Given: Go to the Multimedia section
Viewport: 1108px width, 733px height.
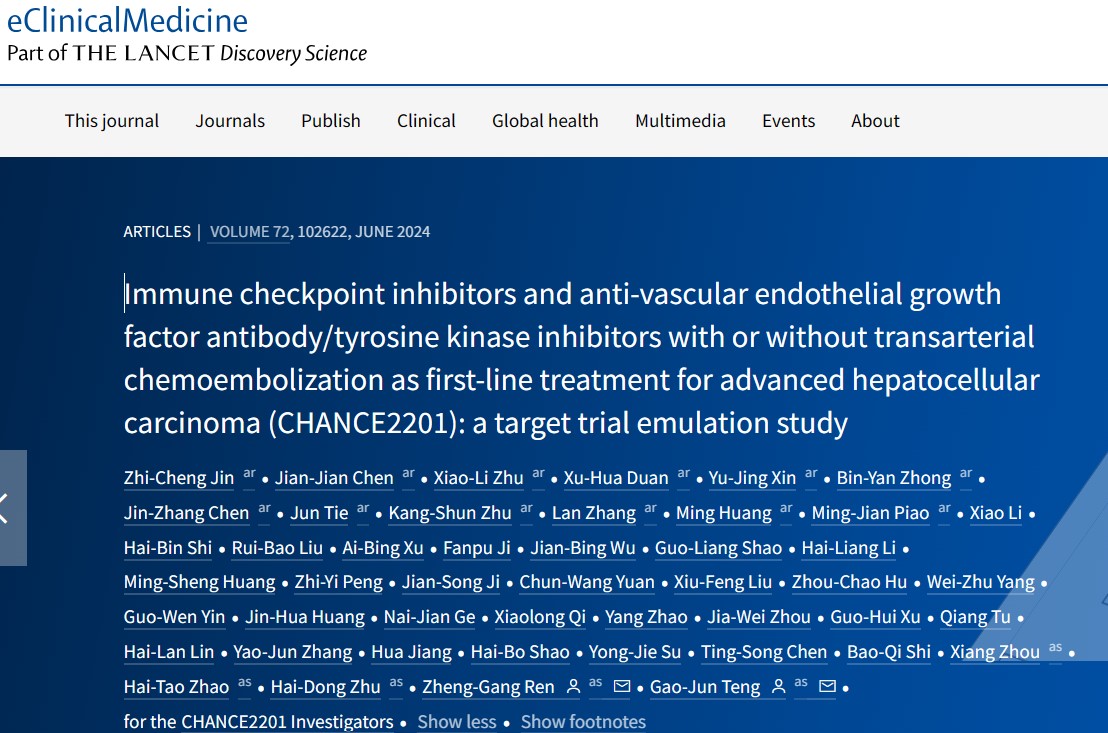Looking at the screenshot, I should tap(680, 121).
